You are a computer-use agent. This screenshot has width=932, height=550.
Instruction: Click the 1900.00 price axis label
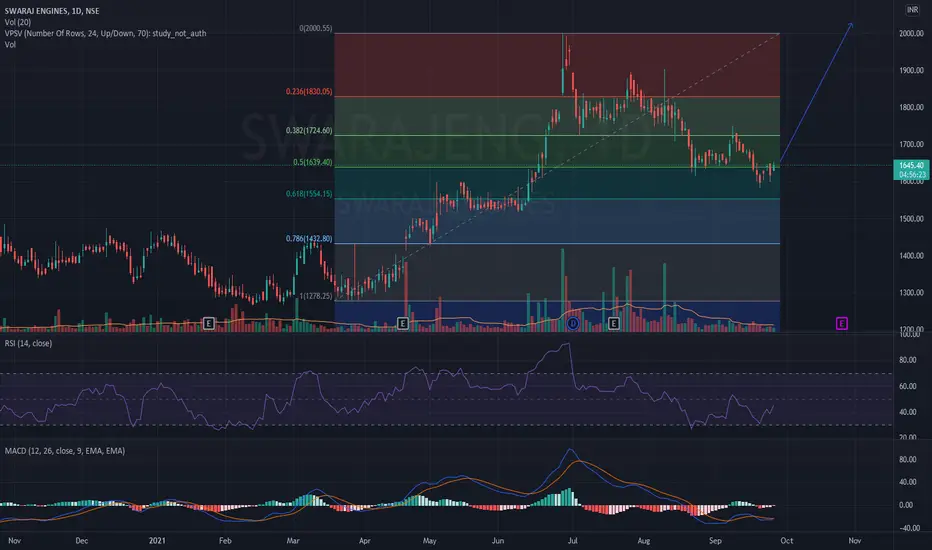pyautogui.click(x=911, y=71)
